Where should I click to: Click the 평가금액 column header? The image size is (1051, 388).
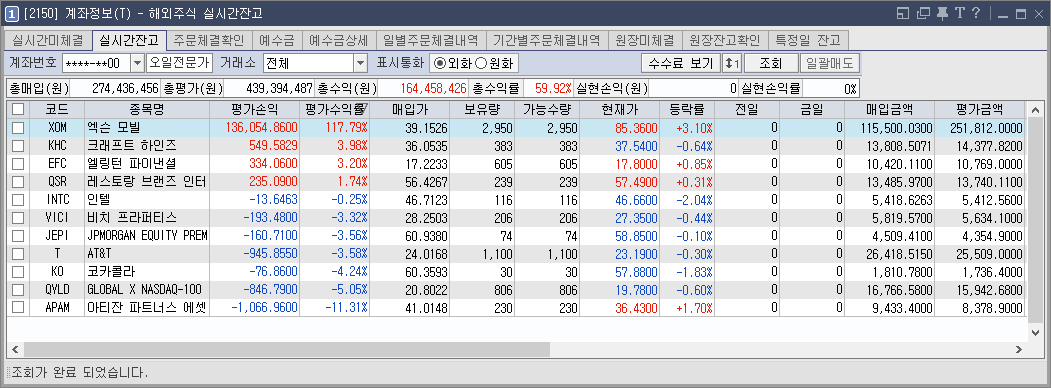(x=980, y=109)
